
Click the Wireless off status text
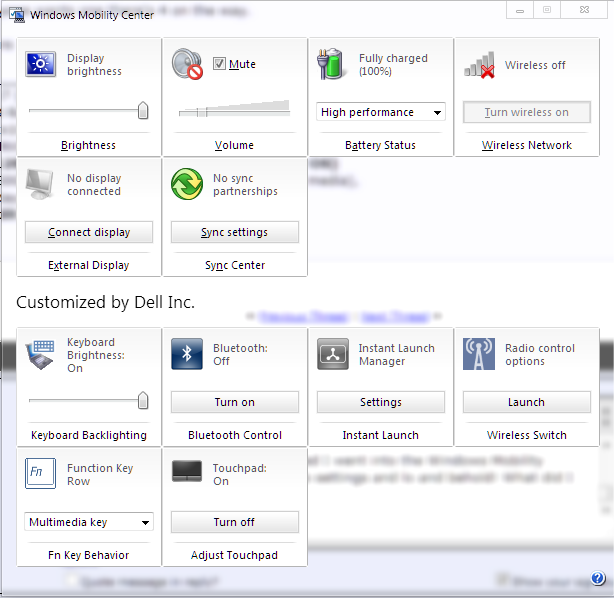click(535, 65)
